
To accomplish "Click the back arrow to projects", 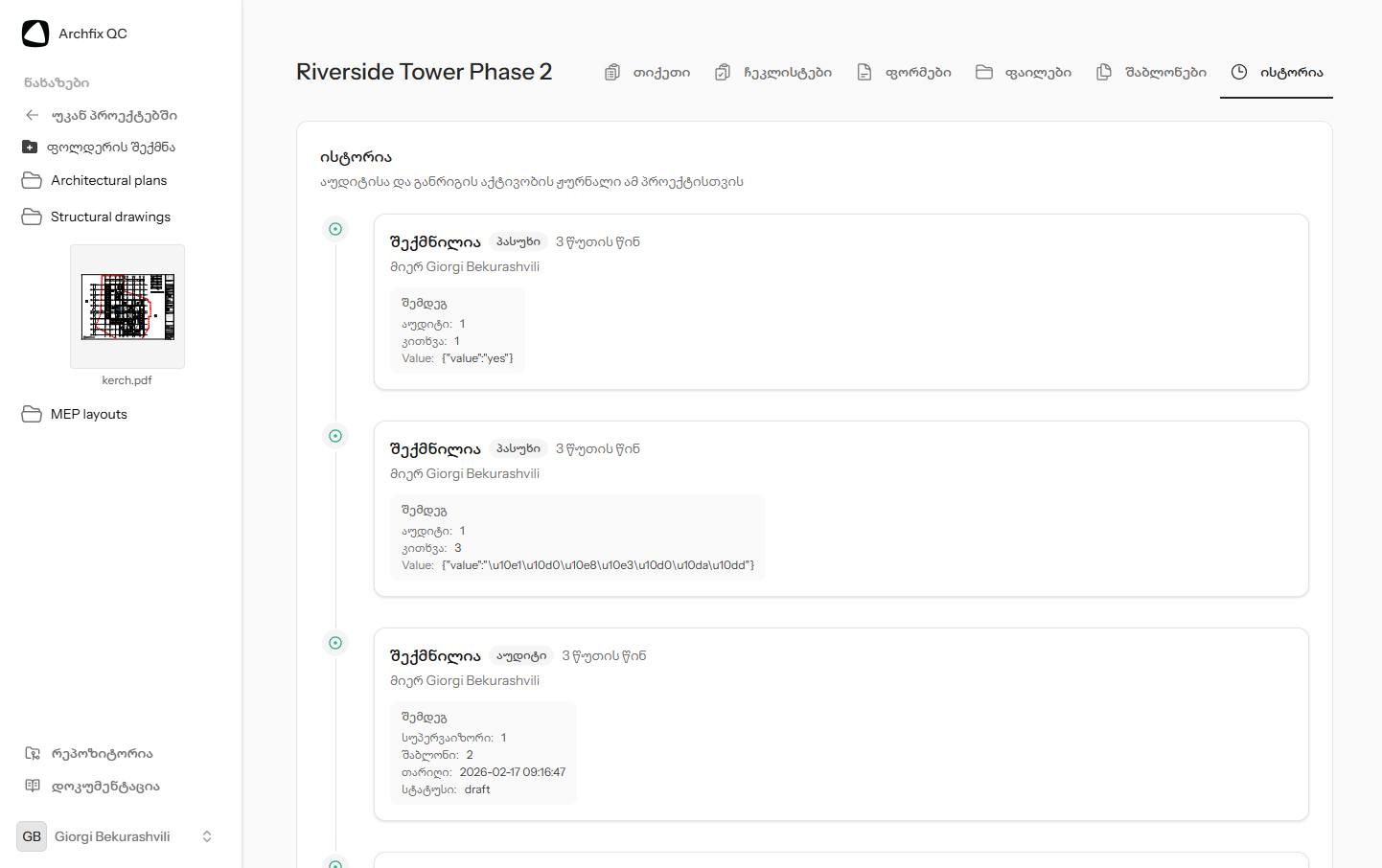I will pos(33,115).
